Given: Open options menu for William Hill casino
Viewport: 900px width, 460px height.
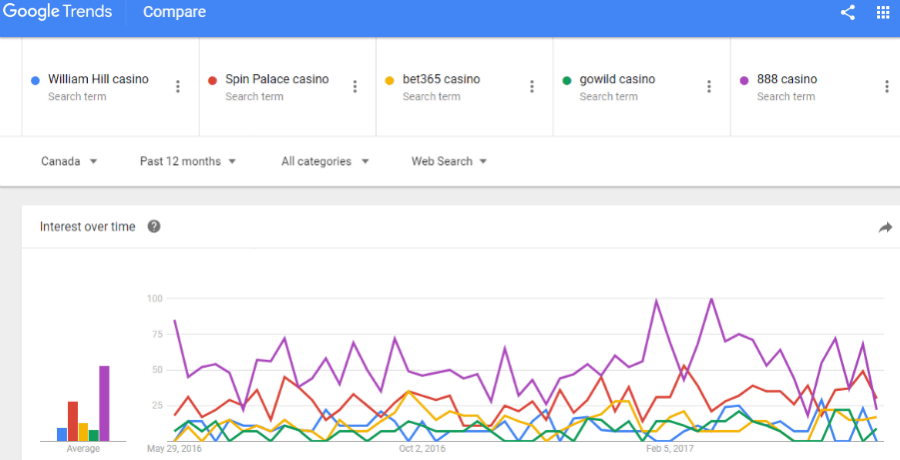Looking at the screenshot, I should tap(177, 86).
